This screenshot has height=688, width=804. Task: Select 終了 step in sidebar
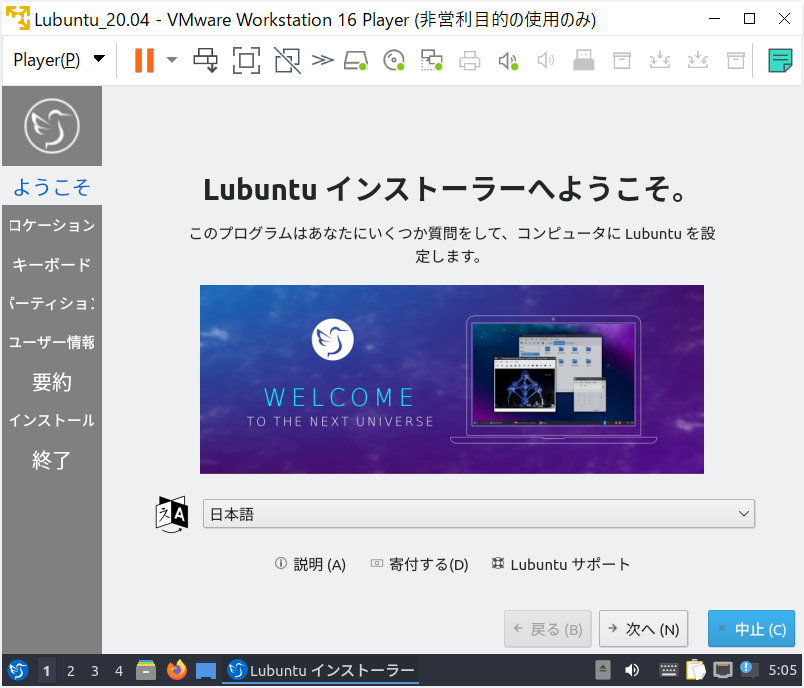click(52, 460)
